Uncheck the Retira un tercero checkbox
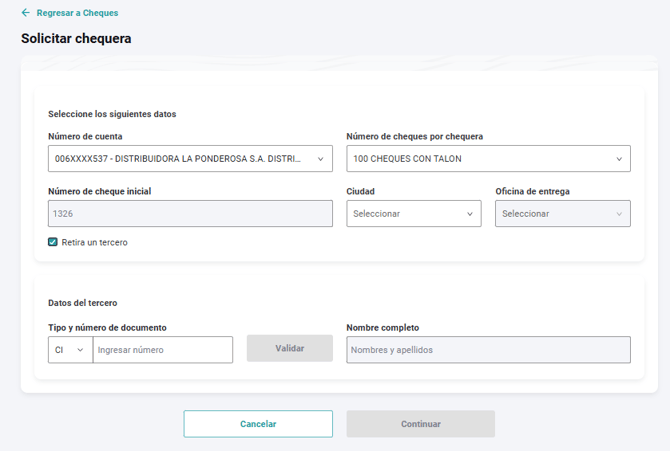670x451 pixels. click(x=53, y=242)
